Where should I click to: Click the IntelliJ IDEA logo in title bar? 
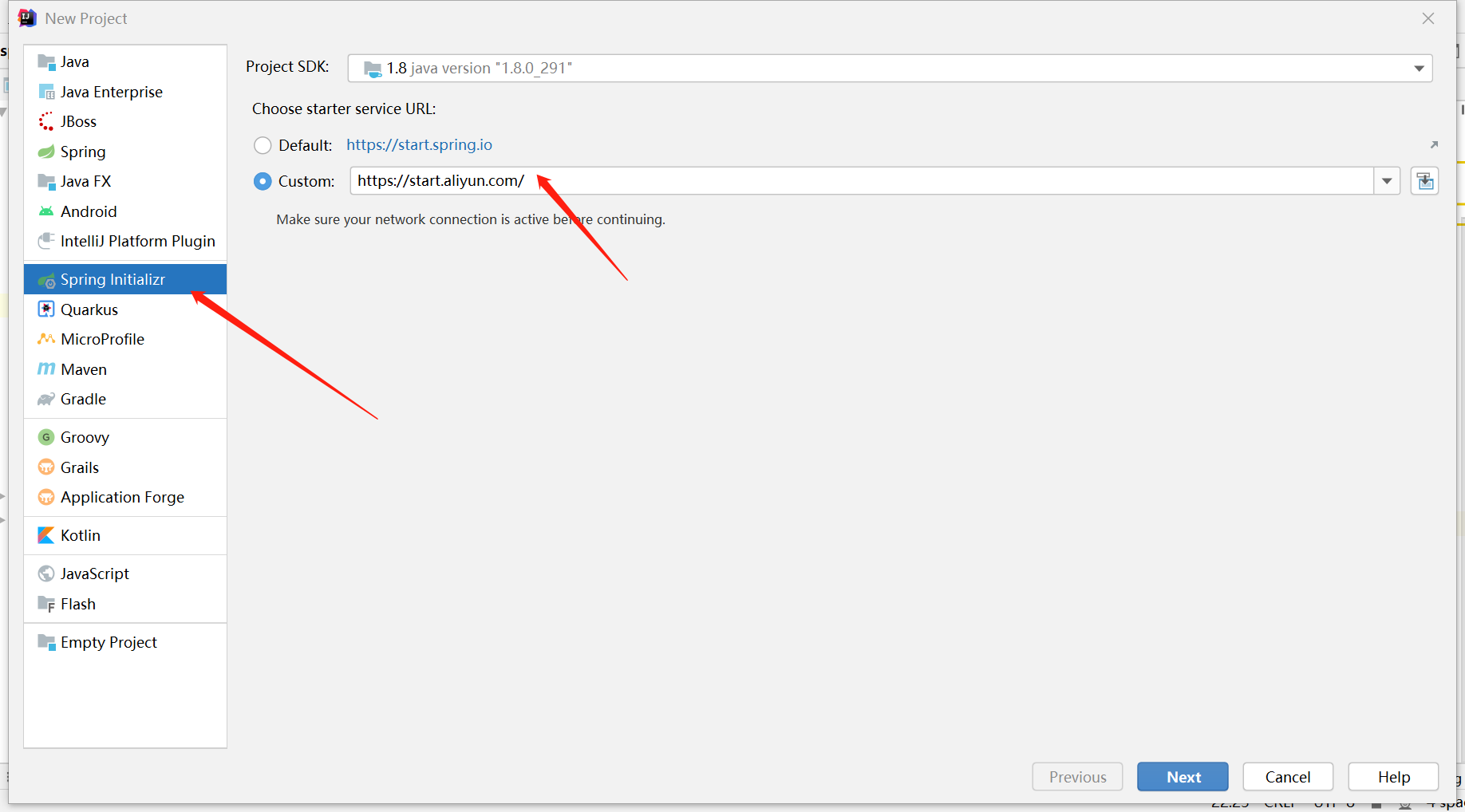click(27, 18)
